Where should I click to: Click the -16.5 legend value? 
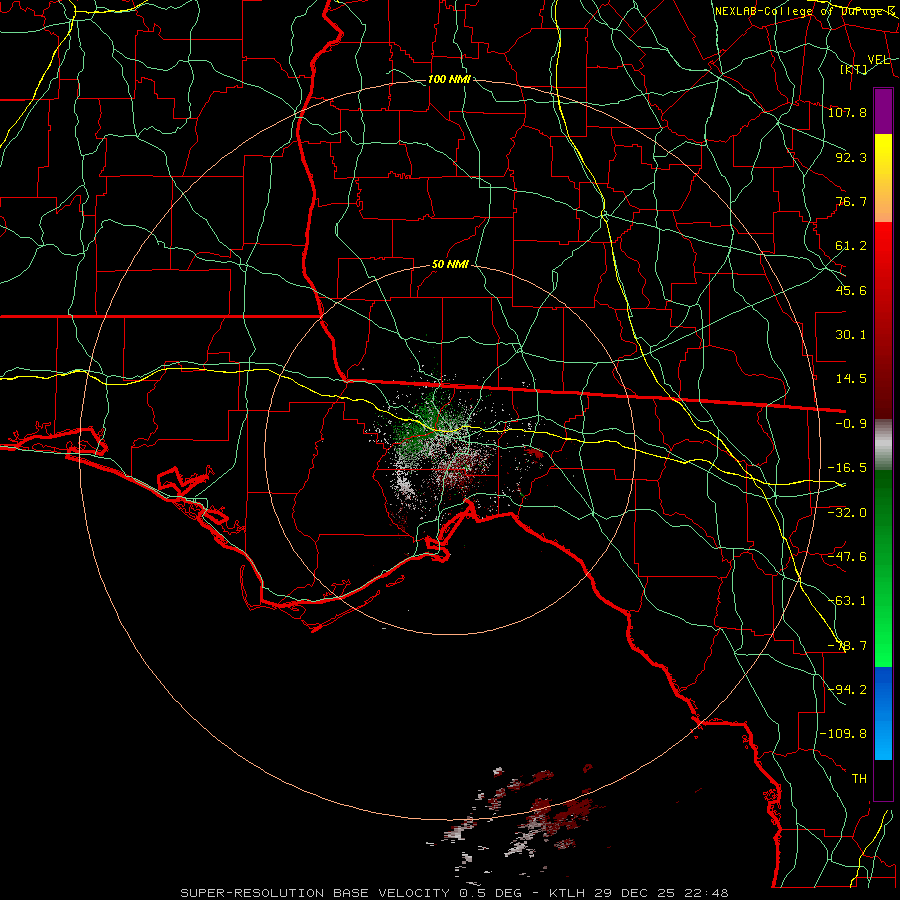(x=847, y=468)
